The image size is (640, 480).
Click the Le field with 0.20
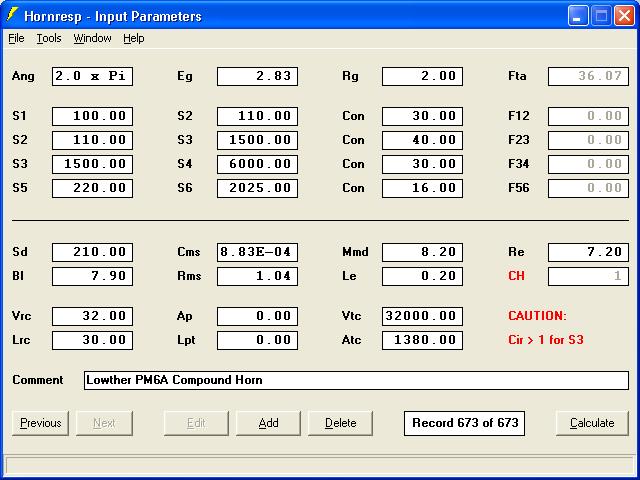422,276
